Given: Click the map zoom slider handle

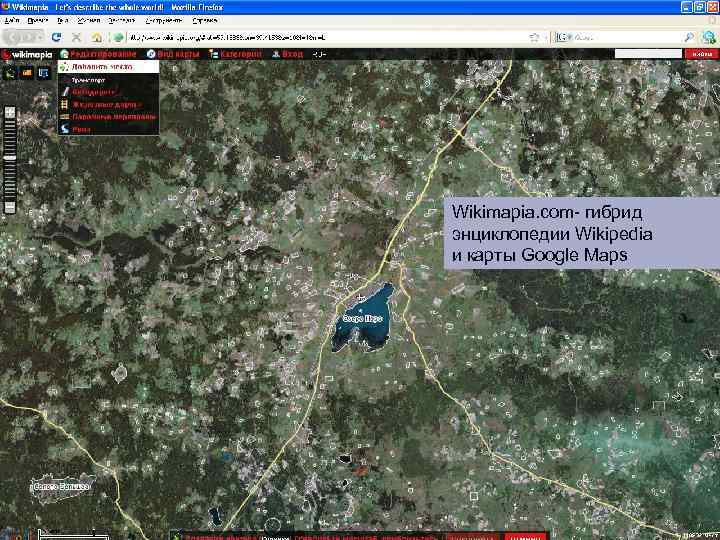Looking at the screenshot, I should click(x=10, y=158).
